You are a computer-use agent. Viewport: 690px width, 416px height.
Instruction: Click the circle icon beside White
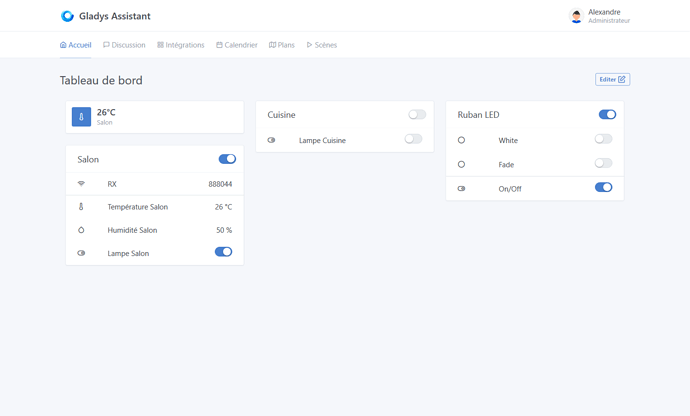(461, 140)
